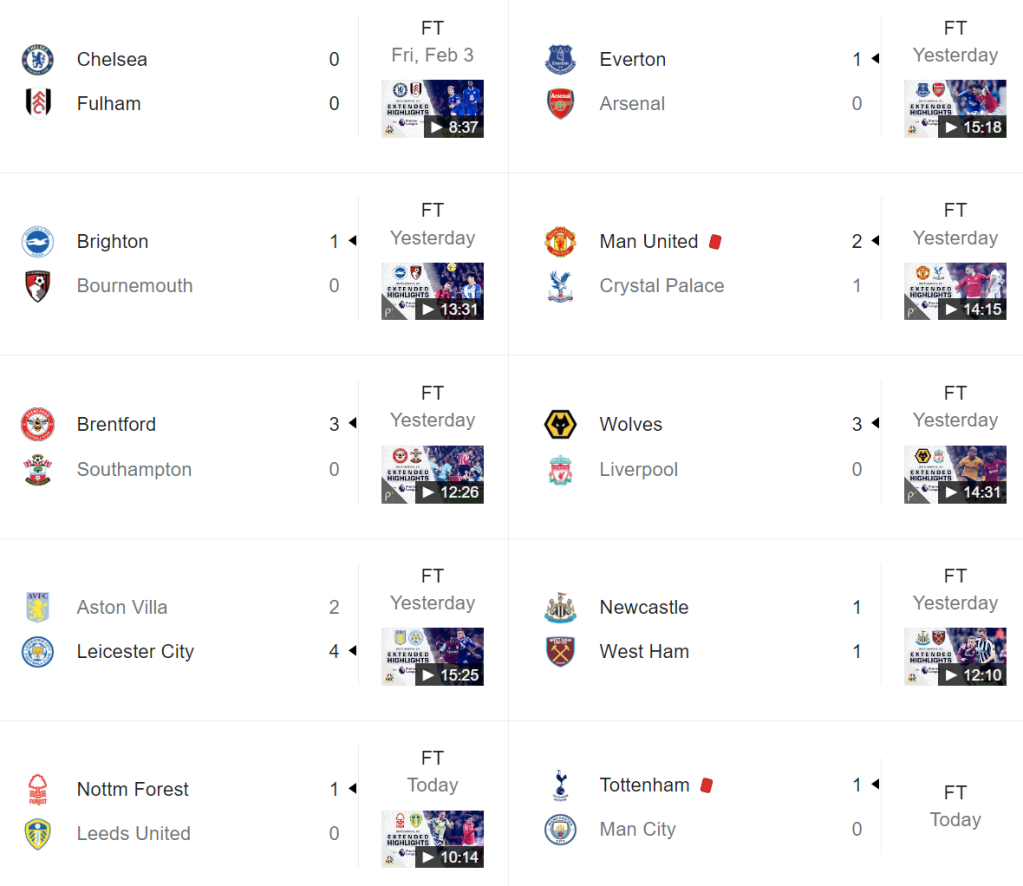This screenshot has width=1023, height=886.
Task: Click the Newcastle club crest icon
Action: point(561,607)
